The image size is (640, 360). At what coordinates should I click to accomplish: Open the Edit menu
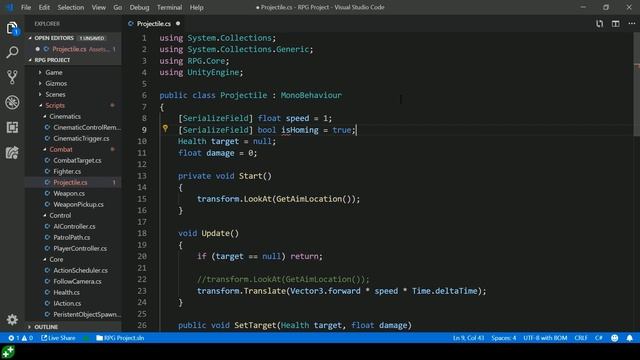(44, 7)
